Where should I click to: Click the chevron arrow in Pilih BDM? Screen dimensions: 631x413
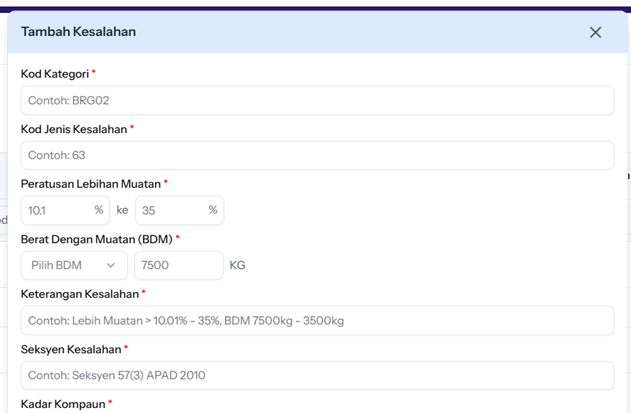tap(111, 265)
